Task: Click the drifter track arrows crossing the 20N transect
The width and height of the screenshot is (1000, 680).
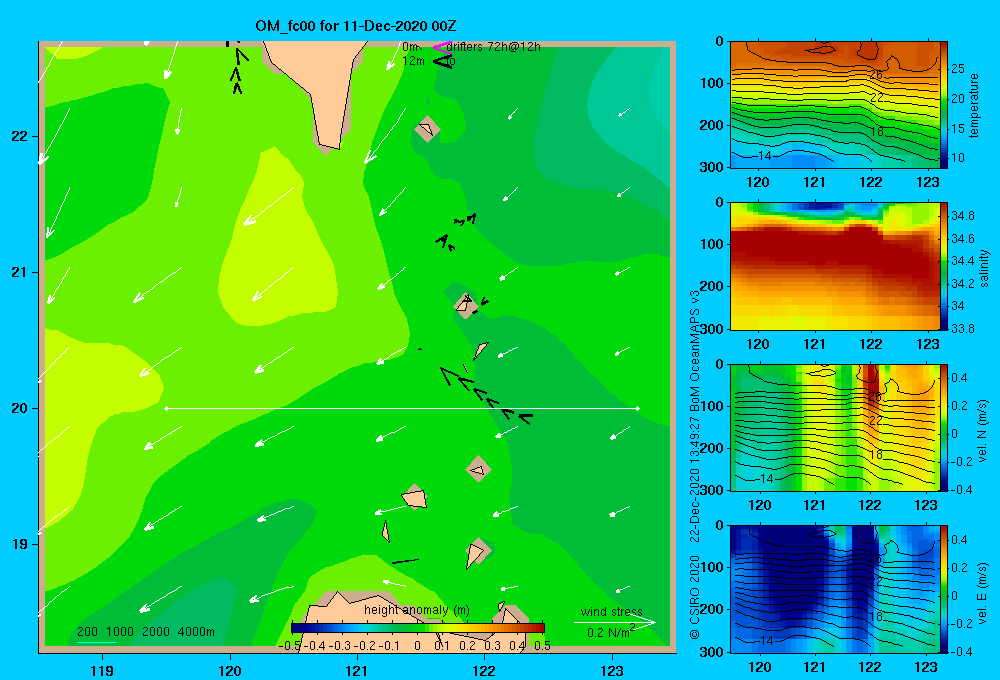Action: [x=486, y=395]
